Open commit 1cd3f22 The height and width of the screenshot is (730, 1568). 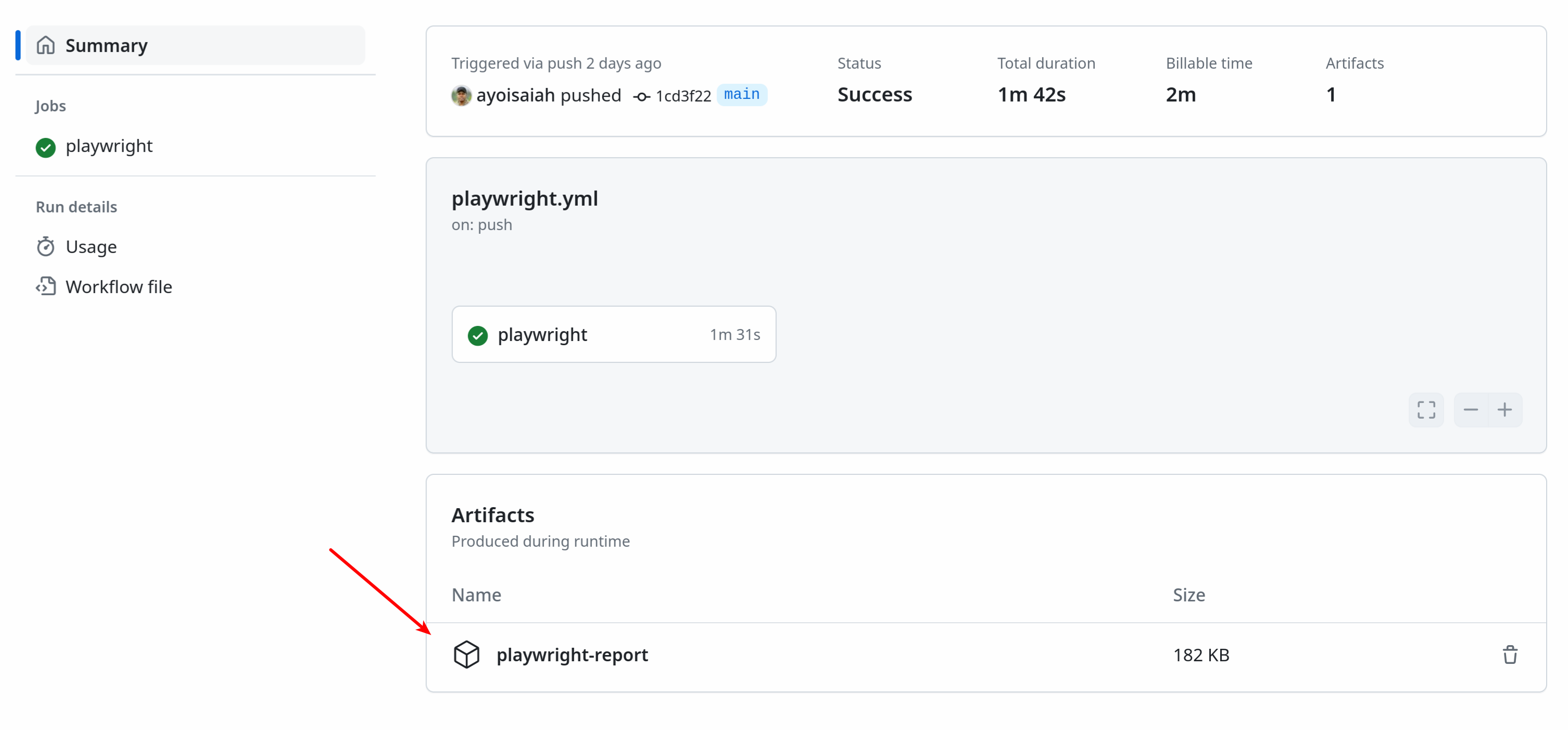pyautogui.click(x=682, y=96)
